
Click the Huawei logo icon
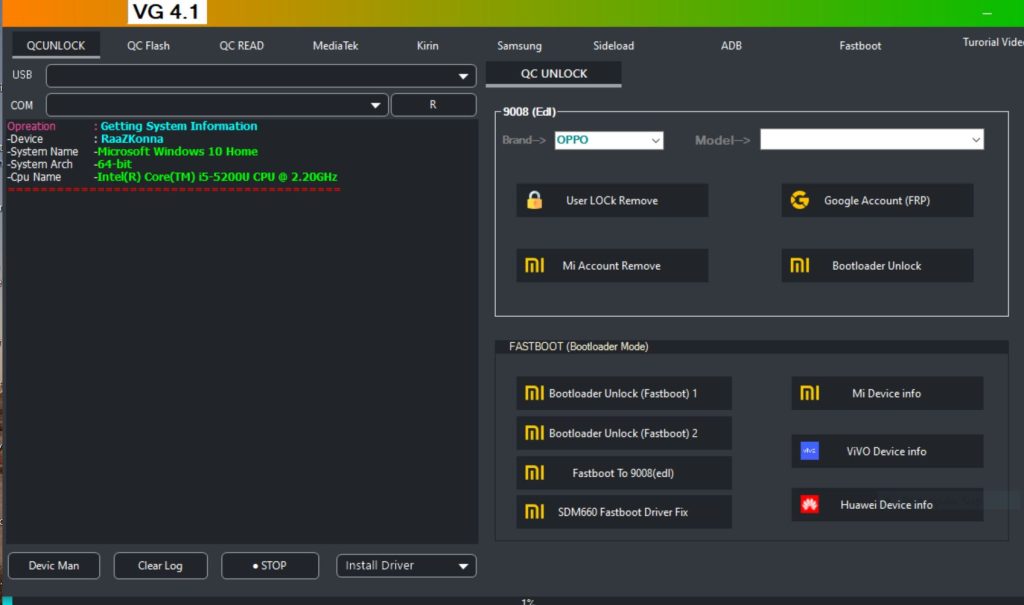(809, 504)
